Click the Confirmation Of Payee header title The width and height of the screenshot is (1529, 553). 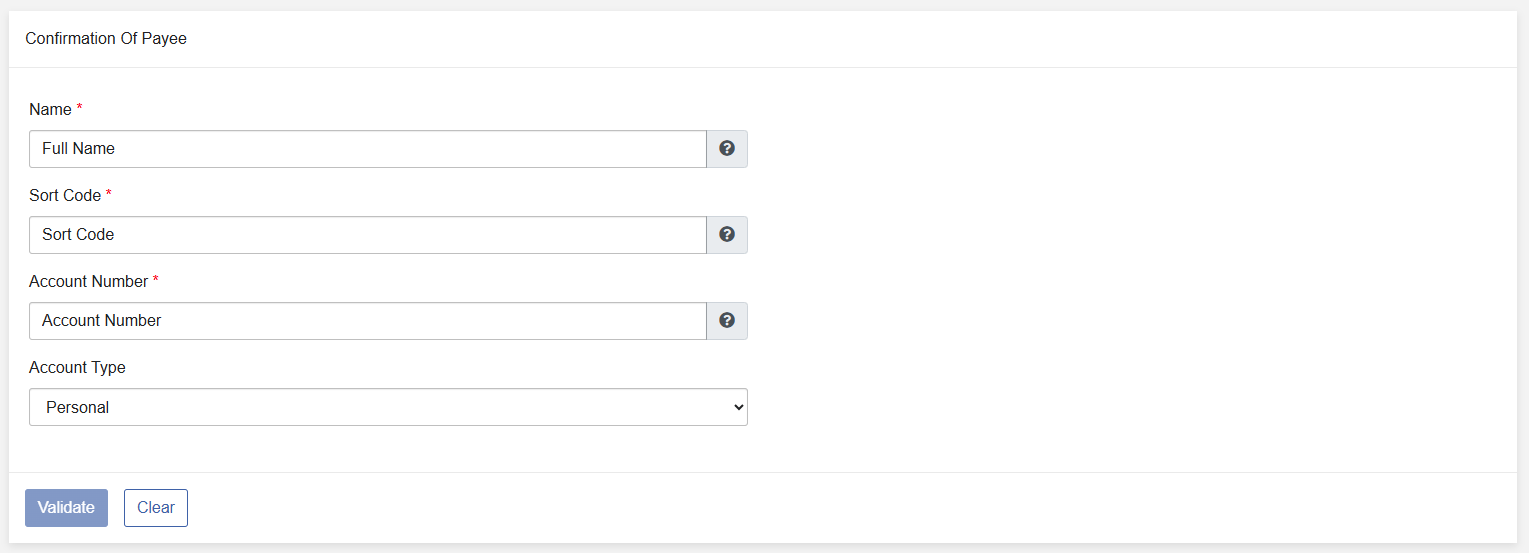pyautogui.click(x=106, y=39)
